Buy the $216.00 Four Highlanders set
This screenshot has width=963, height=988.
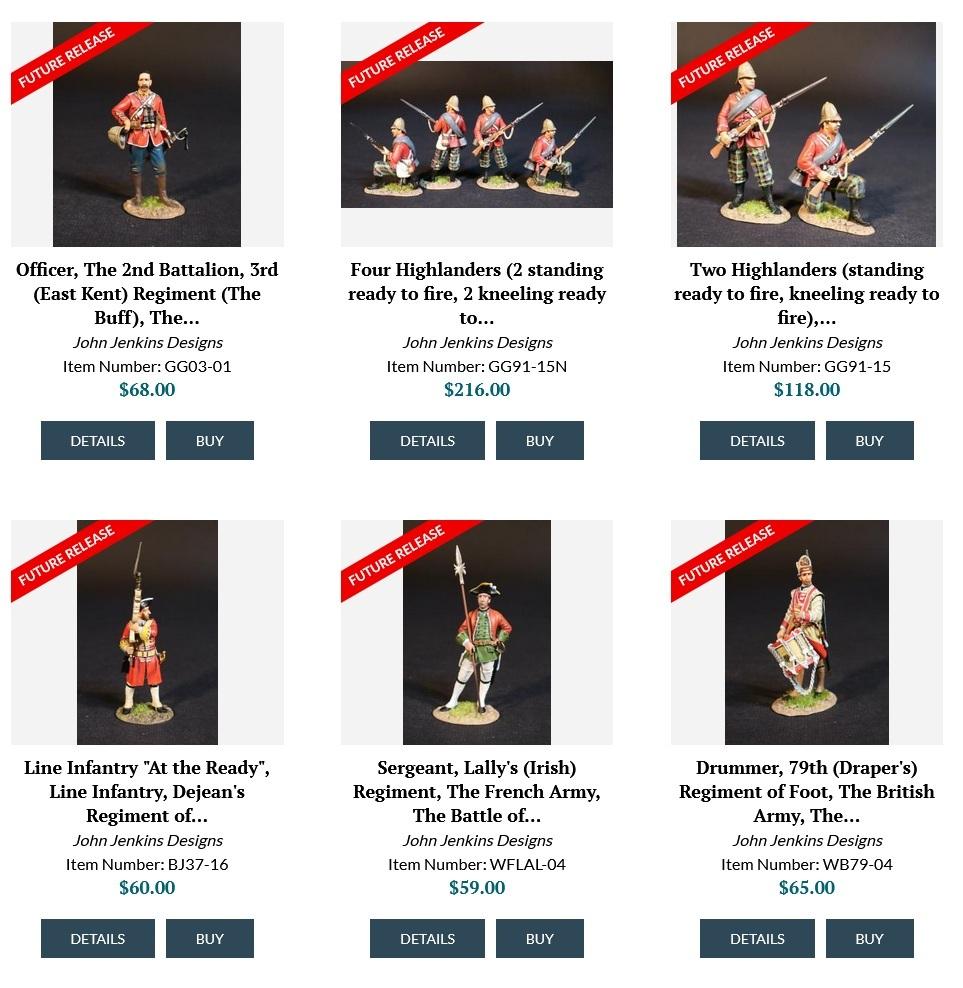[x=539, y=440]
